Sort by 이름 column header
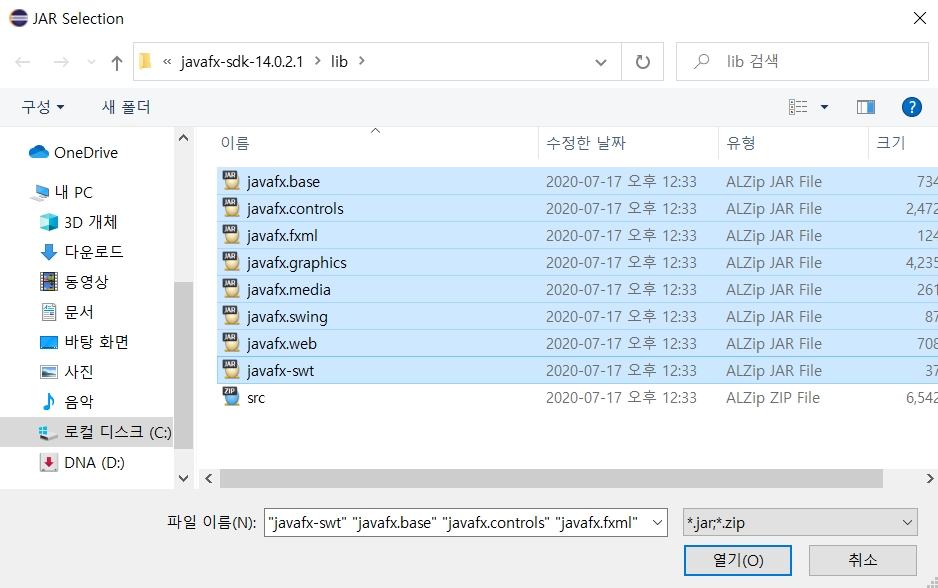Screen dimensions: 938x588 (x=234, y=143)
